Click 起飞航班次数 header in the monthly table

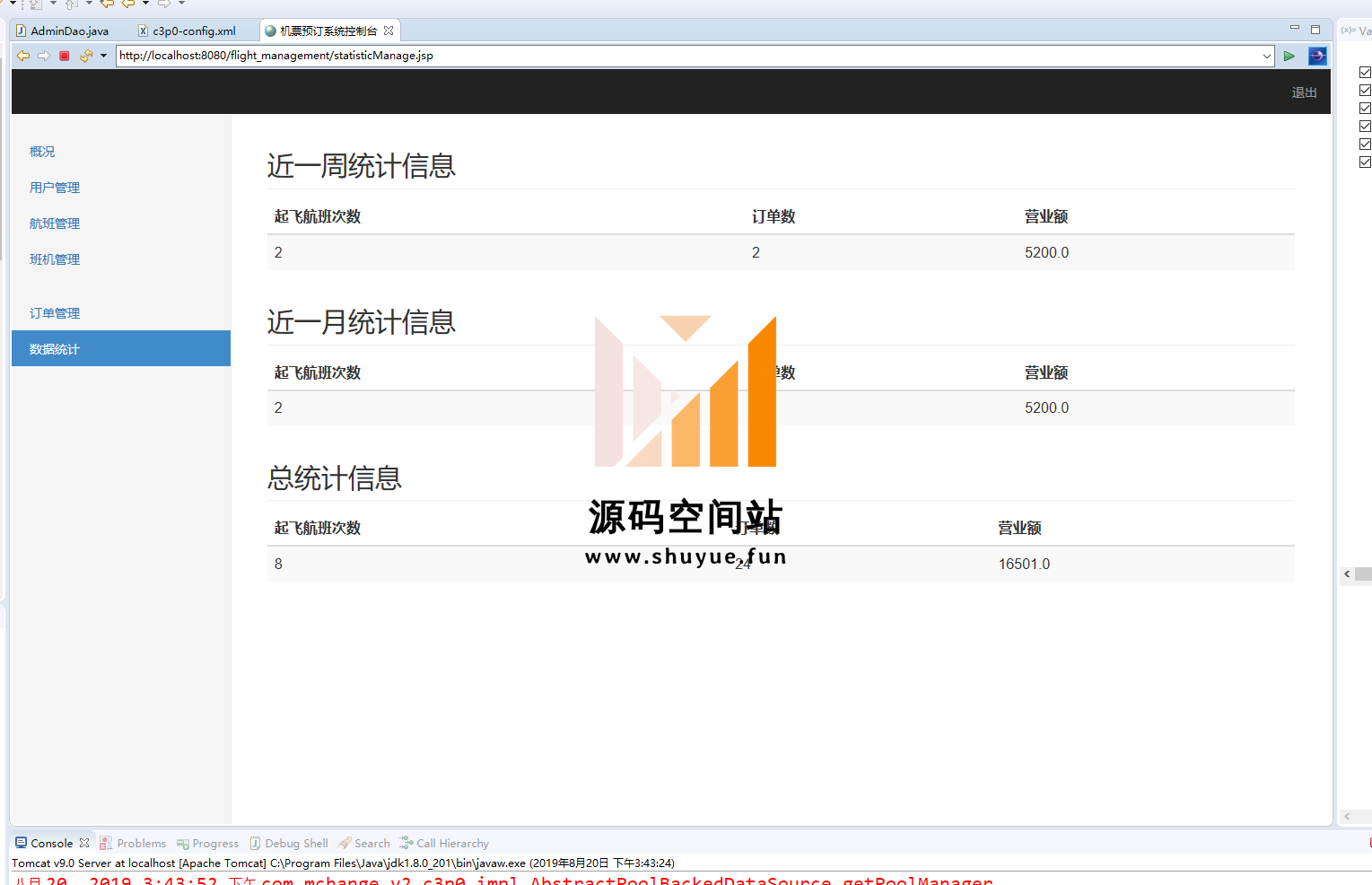[318, 372]
